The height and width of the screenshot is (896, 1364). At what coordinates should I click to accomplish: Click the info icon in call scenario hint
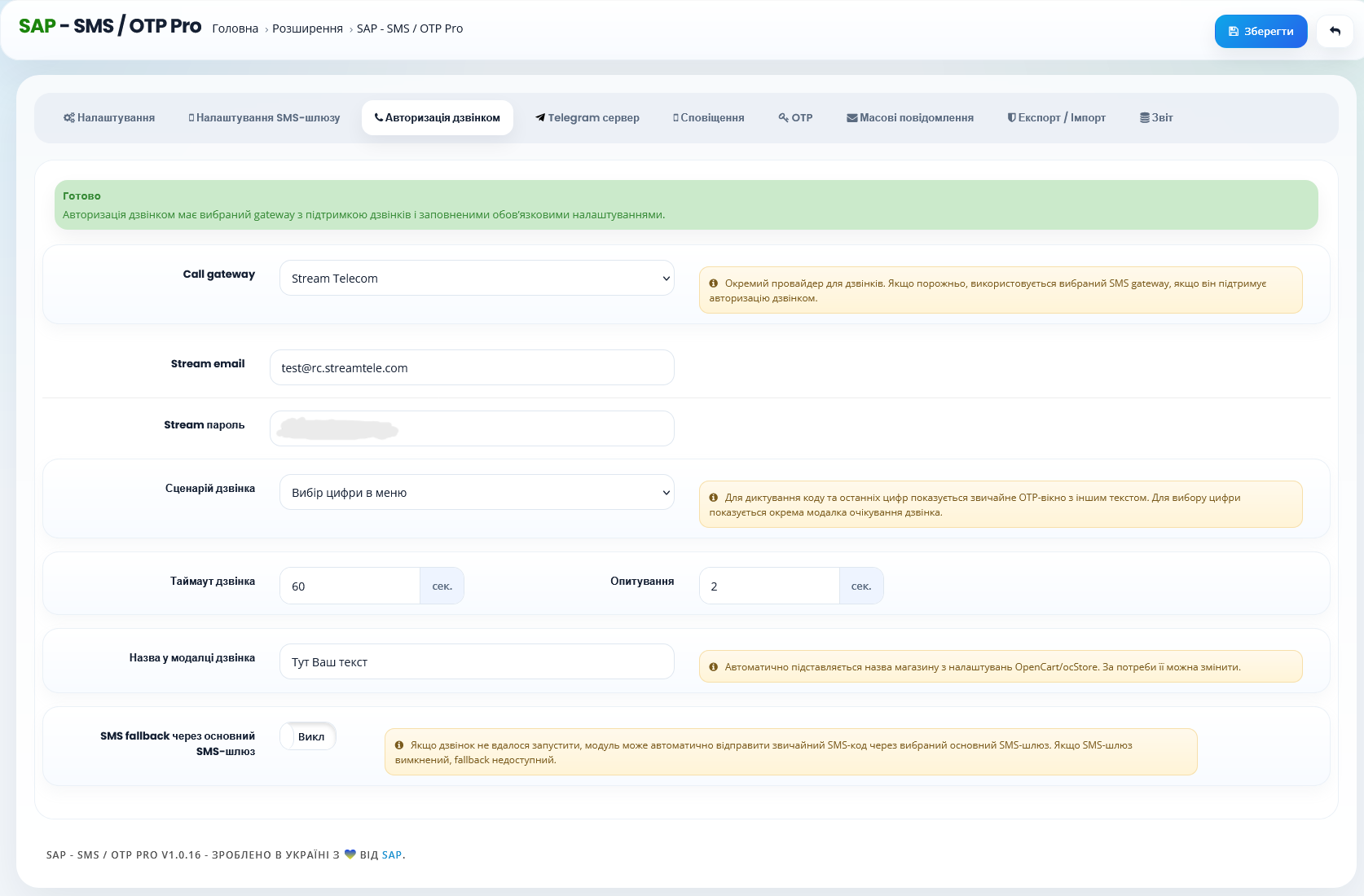714,498
